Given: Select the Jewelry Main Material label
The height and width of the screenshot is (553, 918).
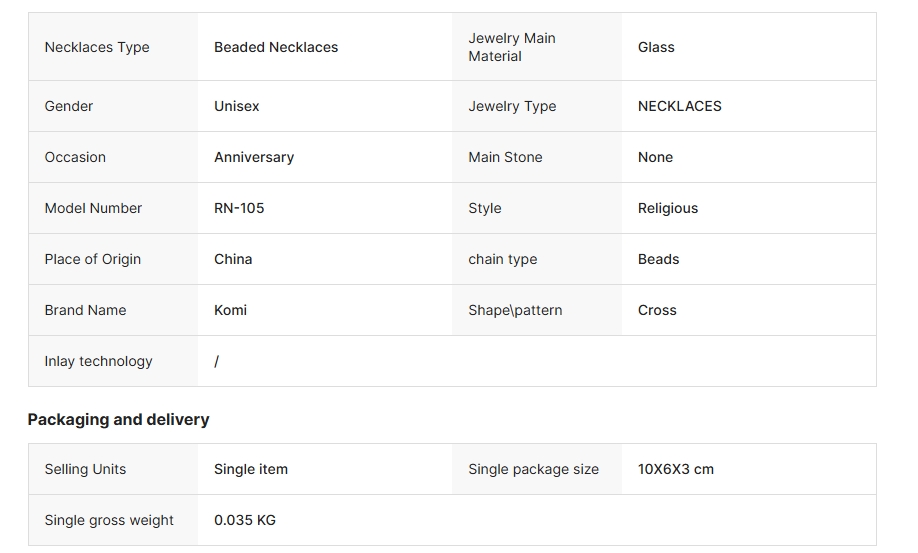Looking at the screenshot, I should tap(512, 47).
